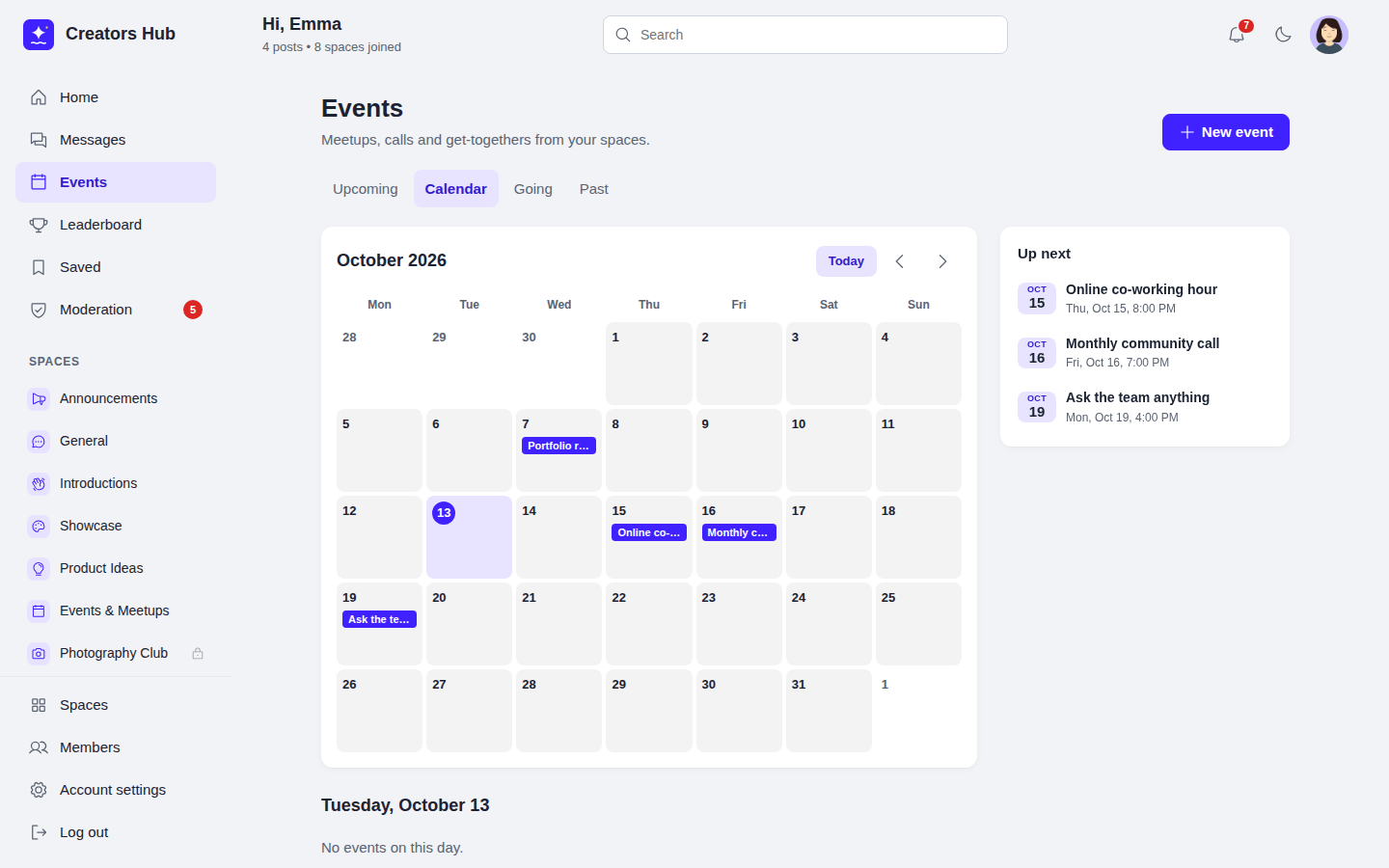Switch to the Upcoming tab

coord(366,189)
